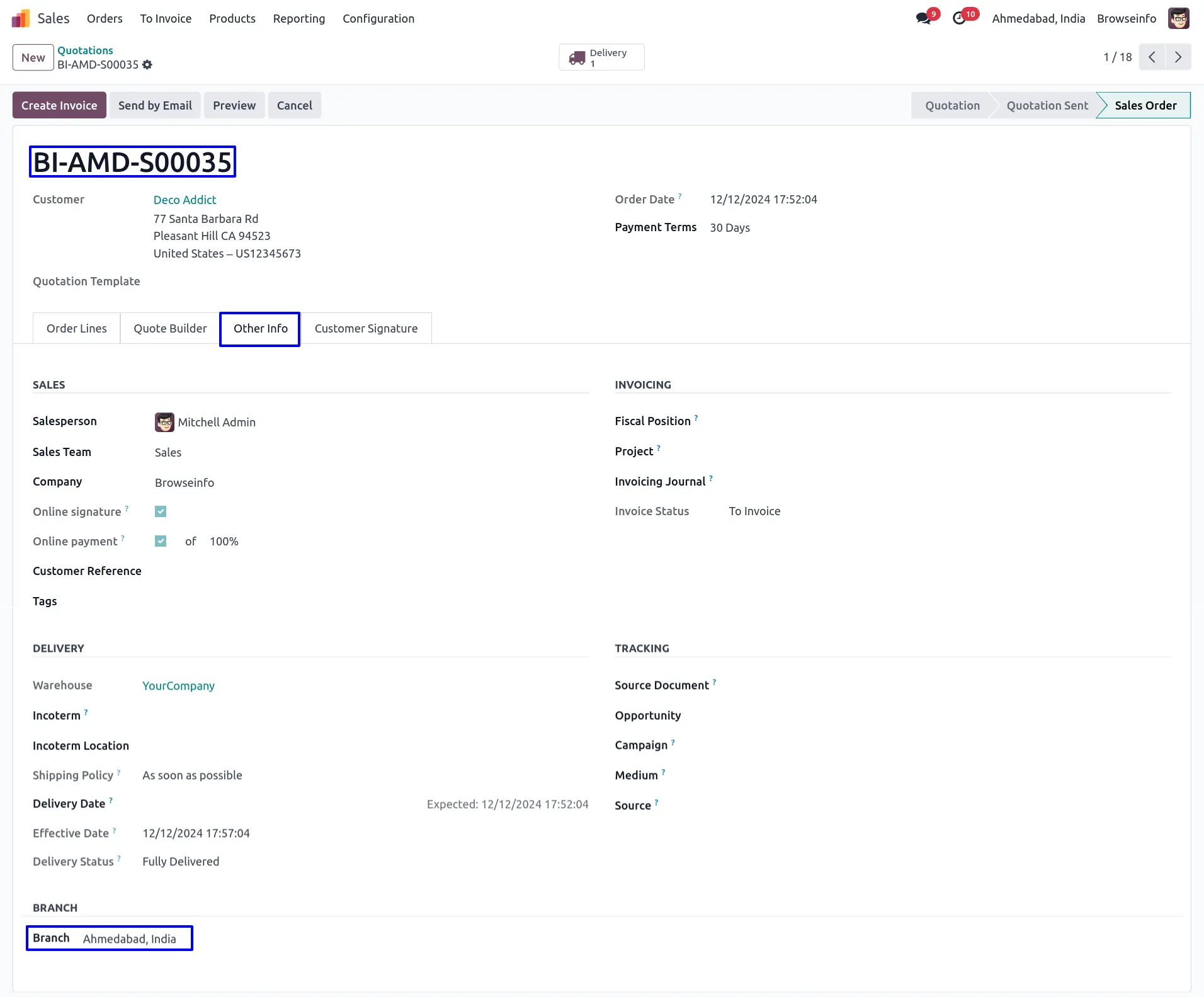Open the Reporting menu
This screenshot has height=997, width=1204.
tap(299, 18)
